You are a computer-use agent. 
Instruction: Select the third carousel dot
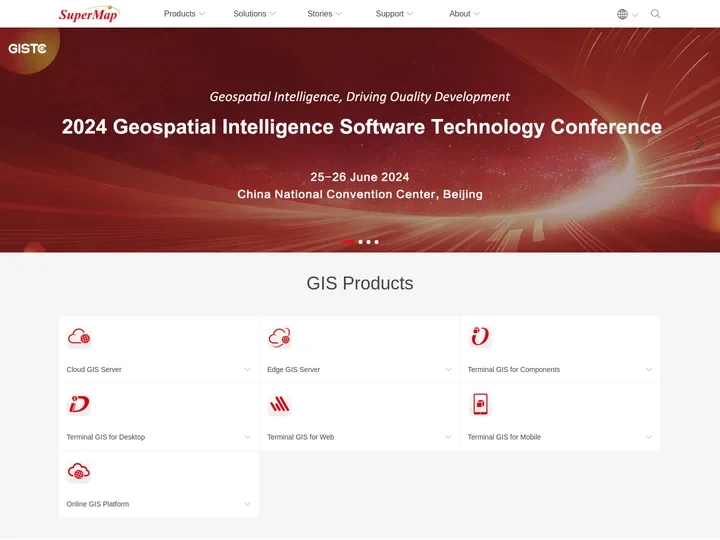click(368, 242)
